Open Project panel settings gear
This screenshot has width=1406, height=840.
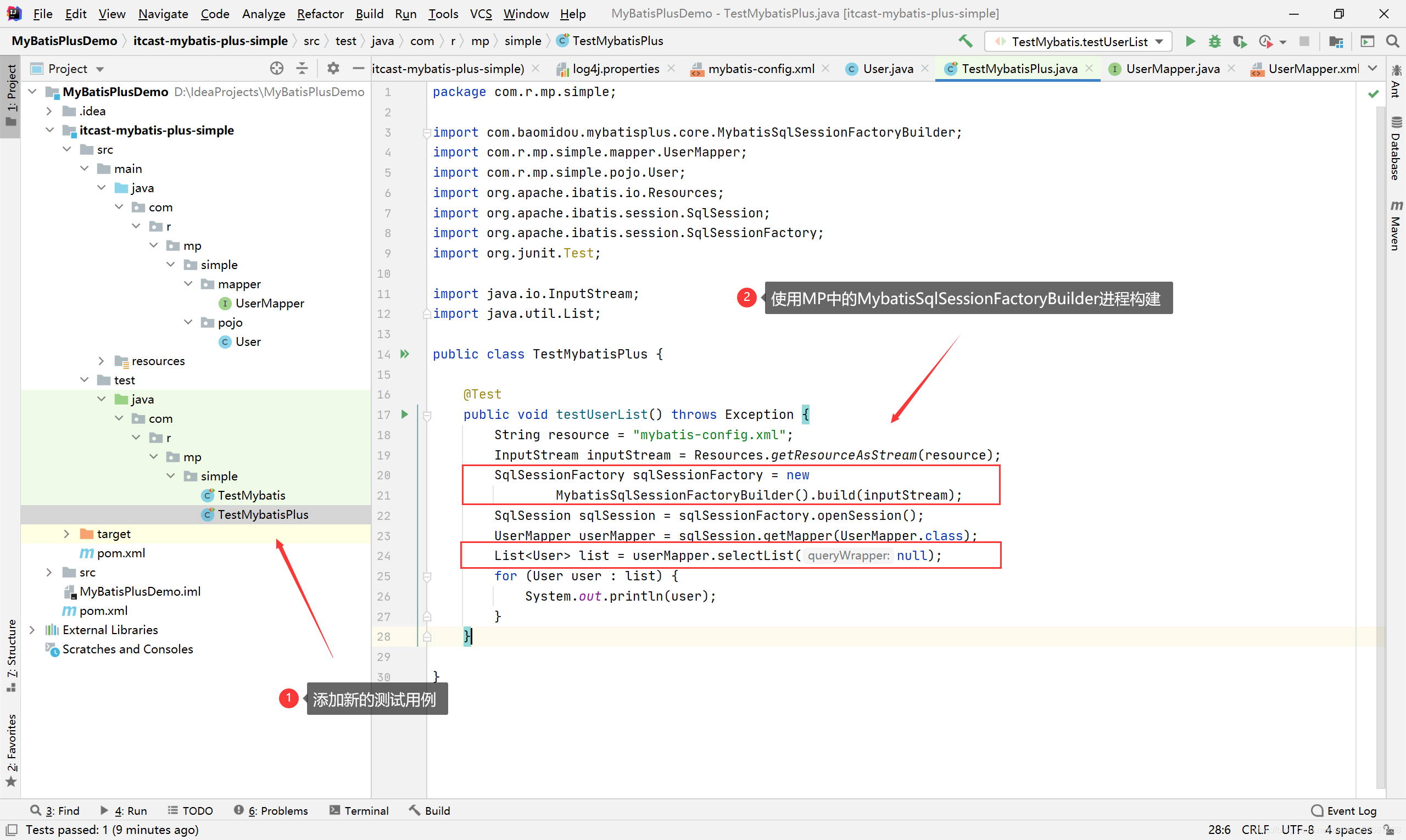(x=333, y=69)
